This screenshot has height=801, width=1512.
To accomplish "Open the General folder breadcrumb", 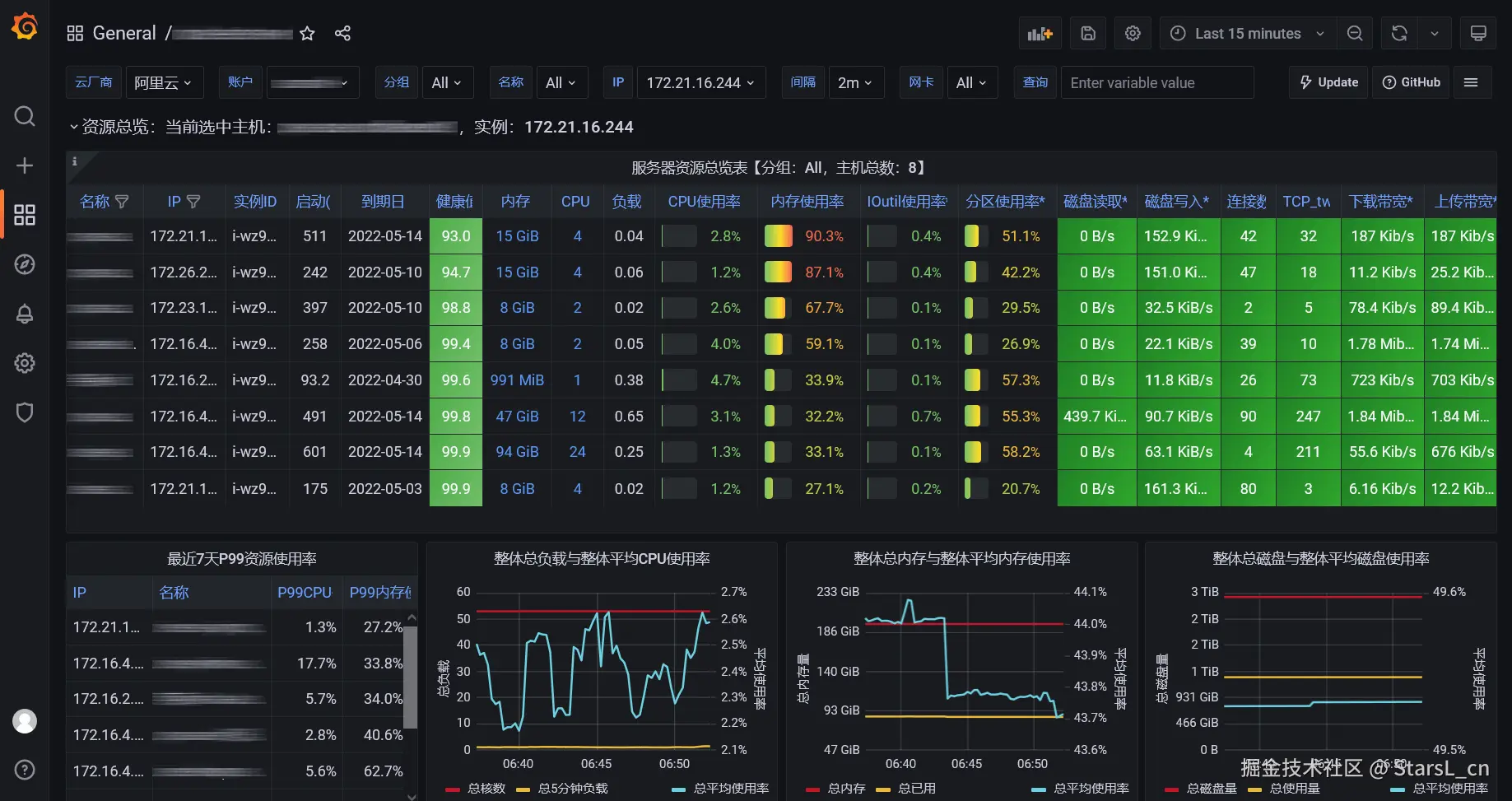I will [124, 33].
